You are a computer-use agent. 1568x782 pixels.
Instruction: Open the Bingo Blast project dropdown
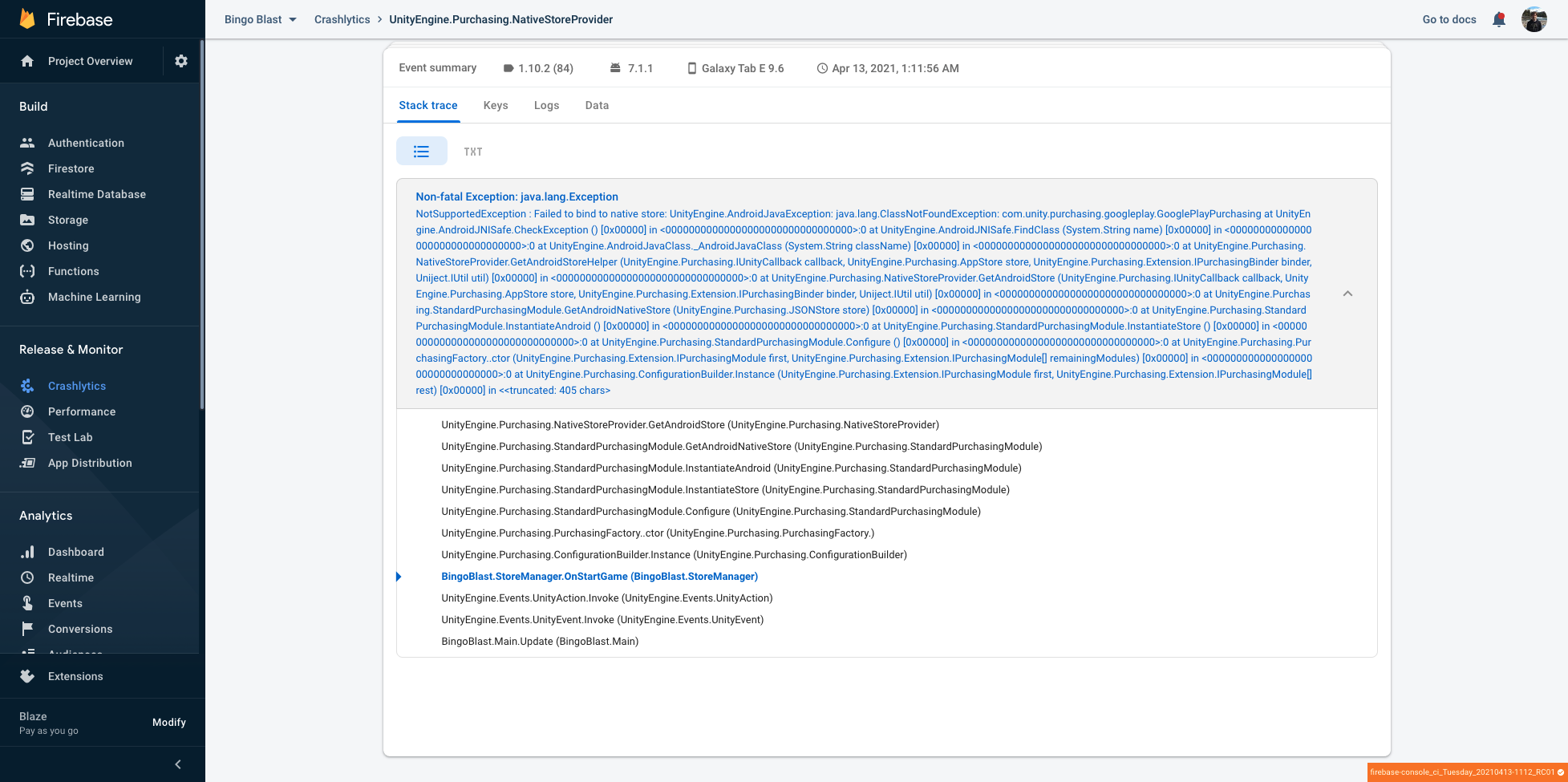pos(261,19)
